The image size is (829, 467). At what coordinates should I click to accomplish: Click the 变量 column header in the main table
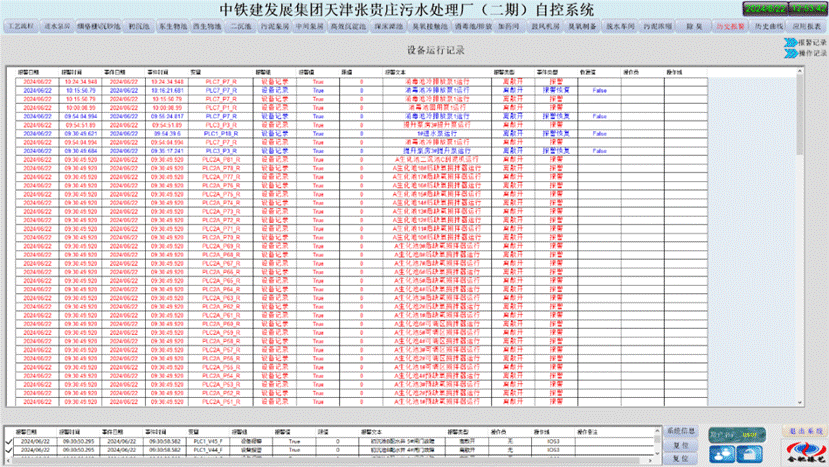coord(196,72)
